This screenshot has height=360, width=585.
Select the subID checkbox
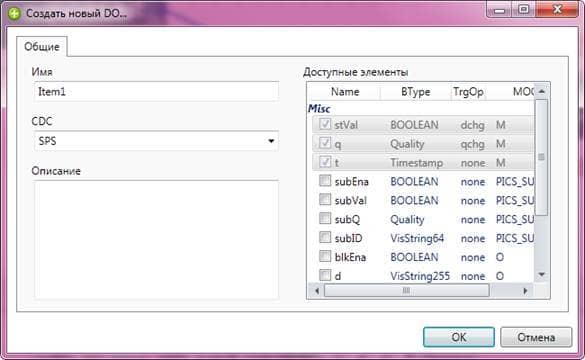325,237
